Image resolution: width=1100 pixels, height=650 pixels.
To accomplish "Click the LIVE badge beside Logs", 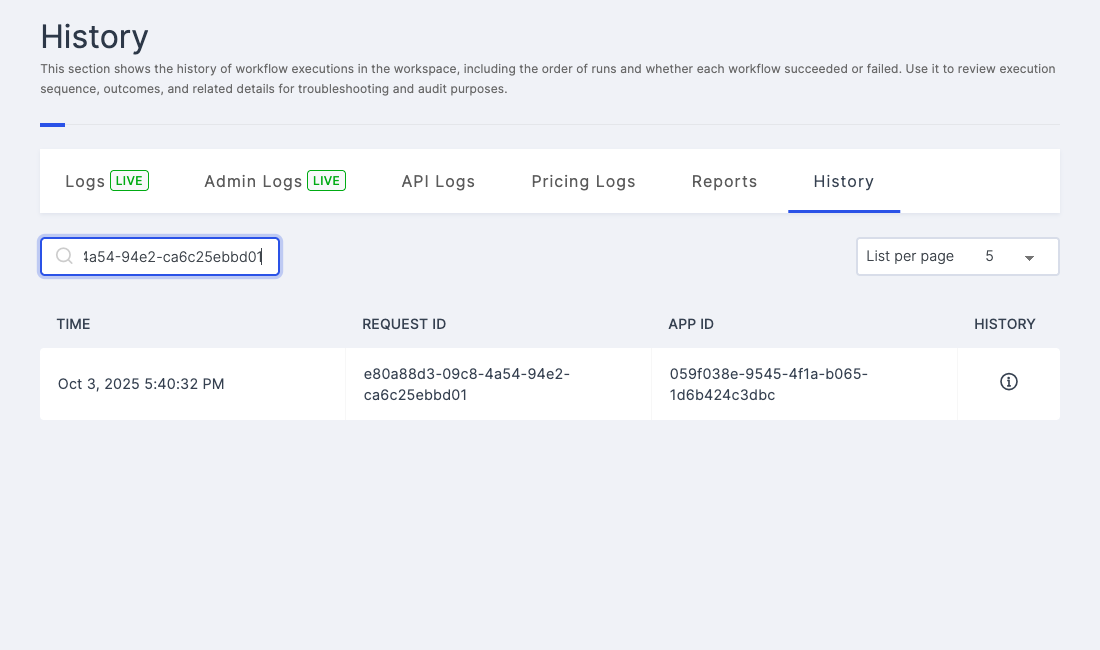I will pos(130,181).
